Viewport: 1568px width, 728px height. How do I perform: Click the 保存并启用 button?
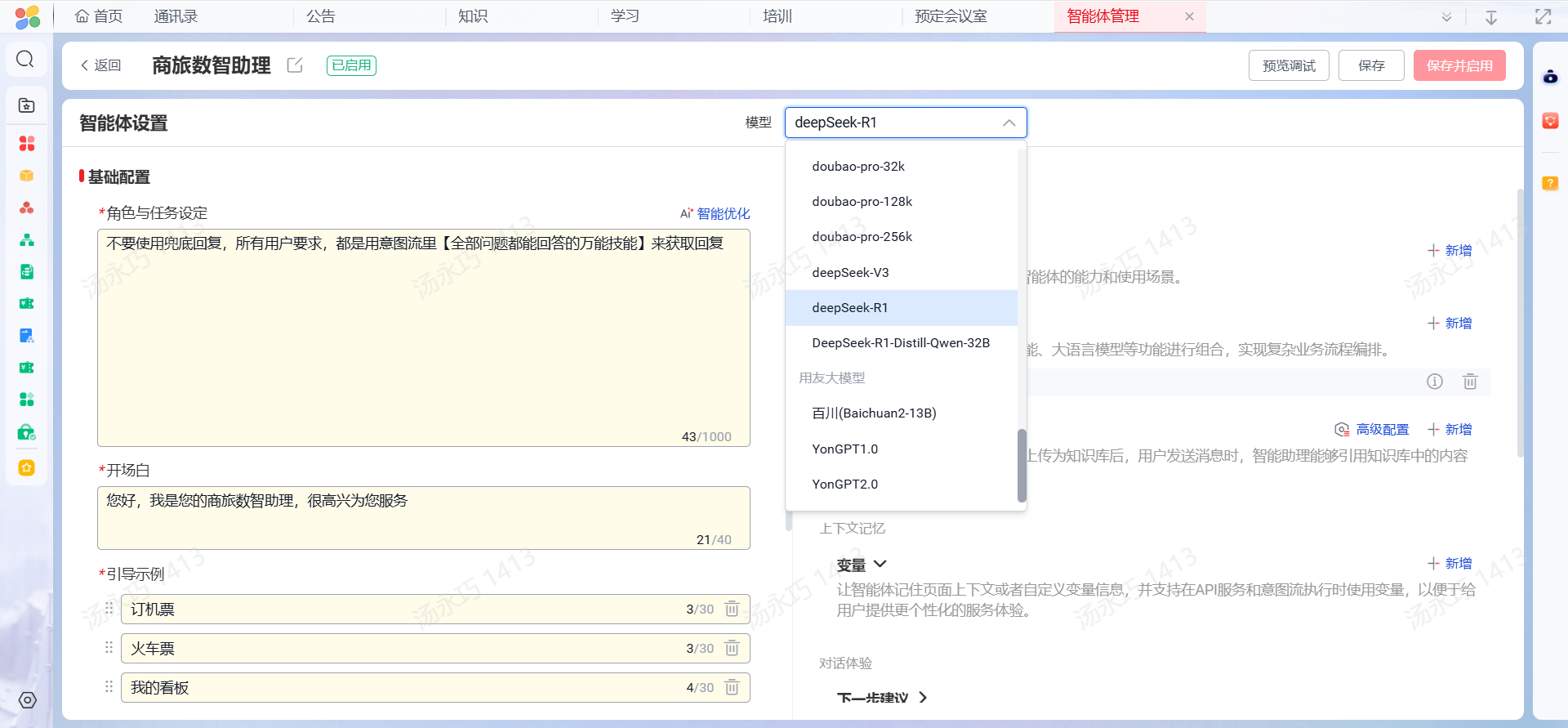coord(1459,65)
